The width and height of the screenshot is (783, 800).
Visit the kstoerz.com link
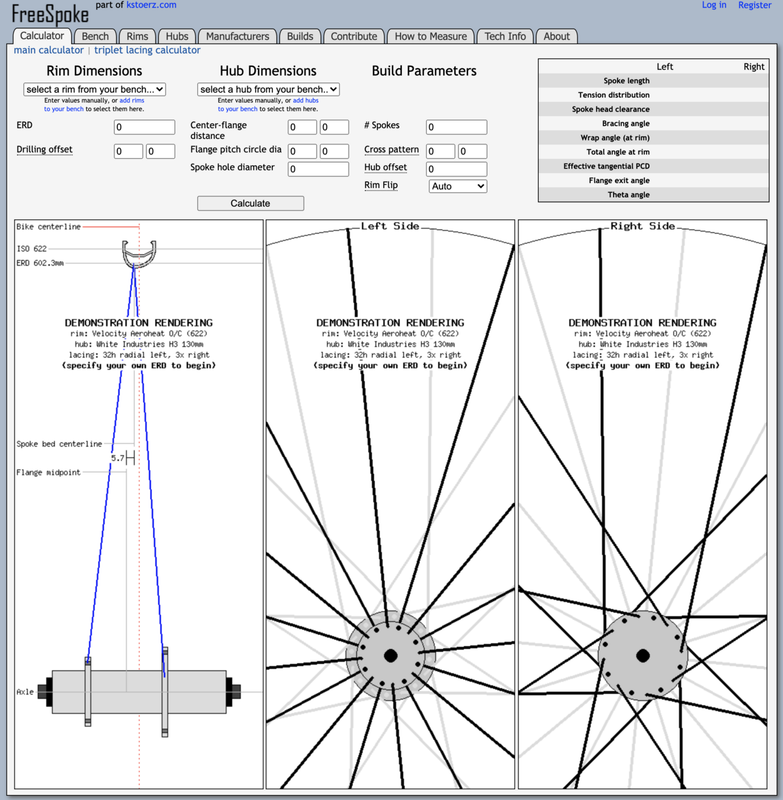coord(151,5)
